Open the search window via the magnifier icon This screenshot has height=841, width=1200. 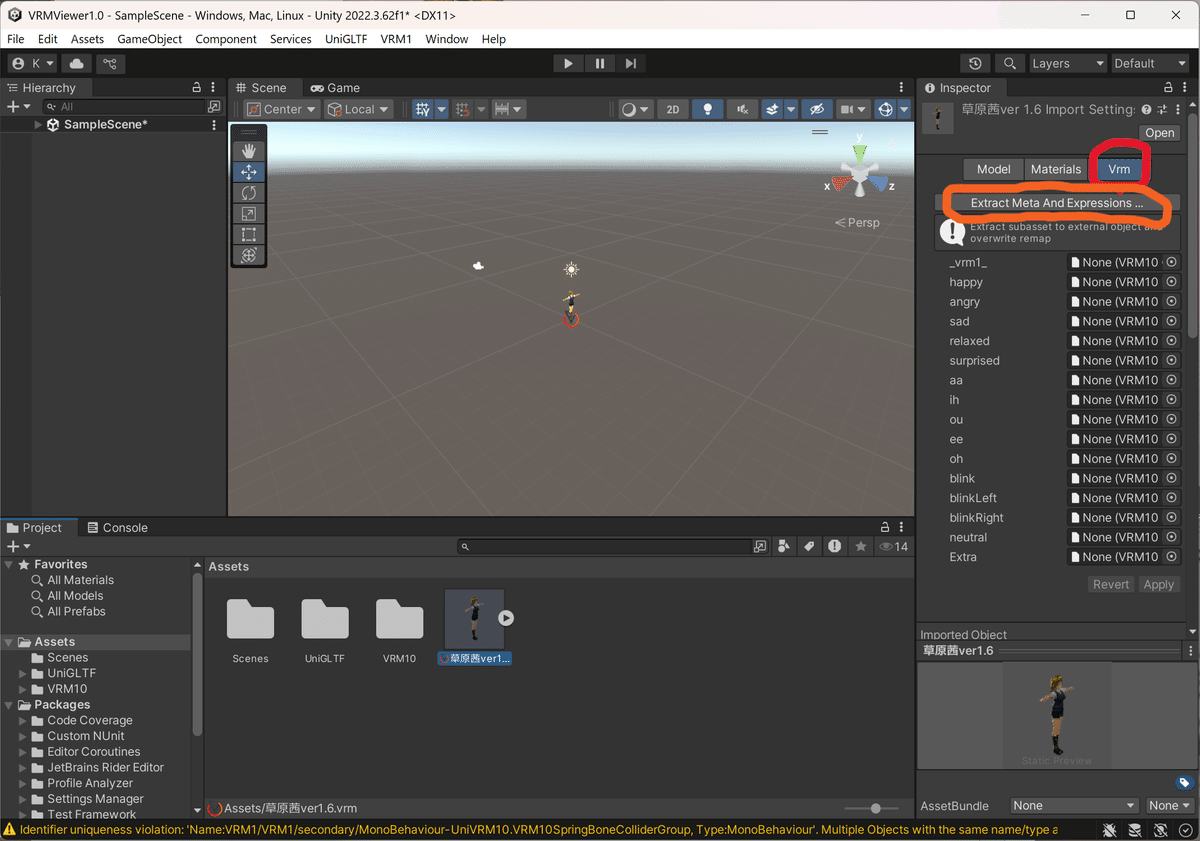pyautogui.click(x=1010, y=63)
